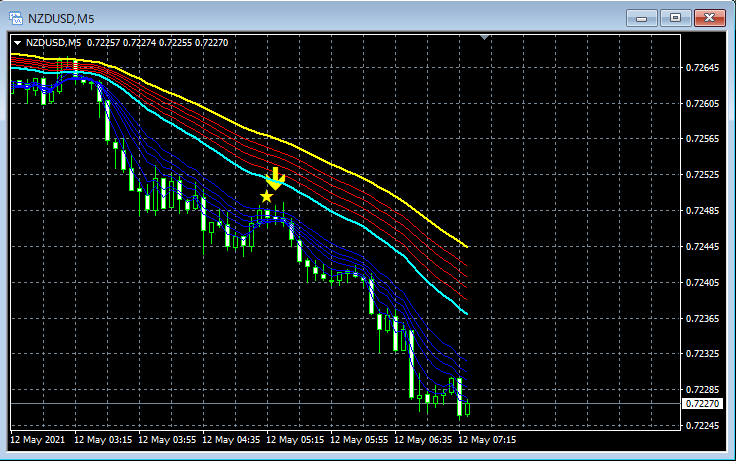The width and height of the screenshot is (736, 461).
Task: Click the 12 May 05:15 time label
Action: point(295,440)
